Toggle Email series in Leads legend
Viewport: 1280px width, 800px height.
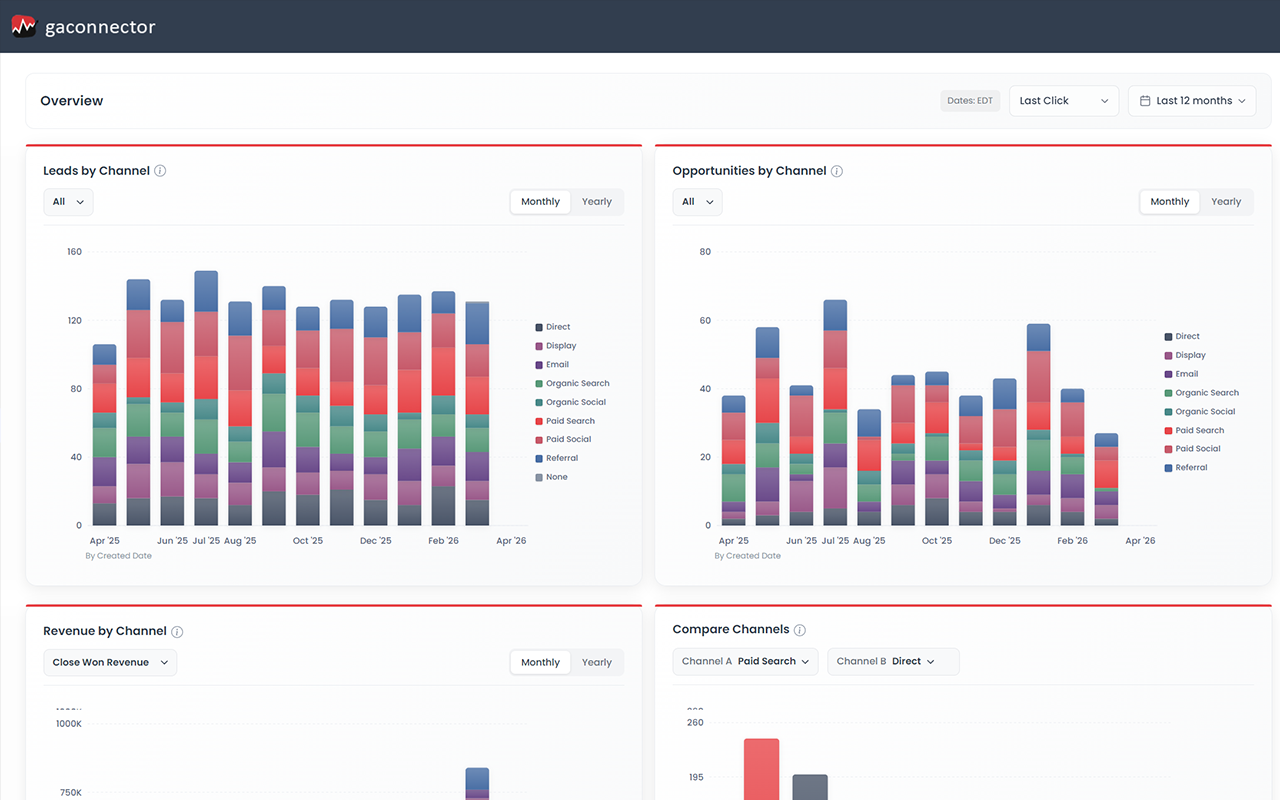point(552,365)
